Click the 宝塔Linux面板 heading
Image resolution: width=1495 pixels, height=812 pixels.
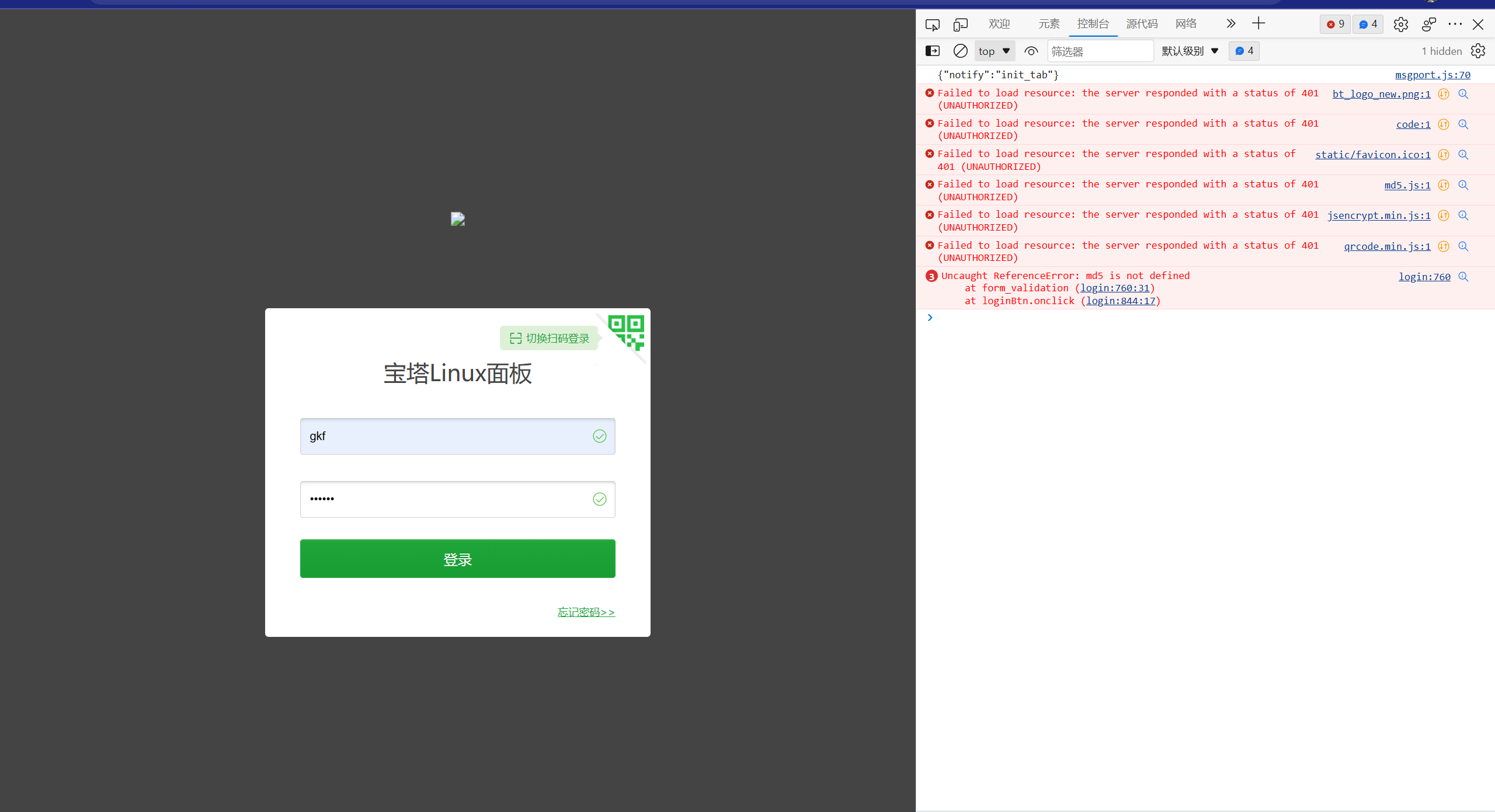tap(457, 374)
